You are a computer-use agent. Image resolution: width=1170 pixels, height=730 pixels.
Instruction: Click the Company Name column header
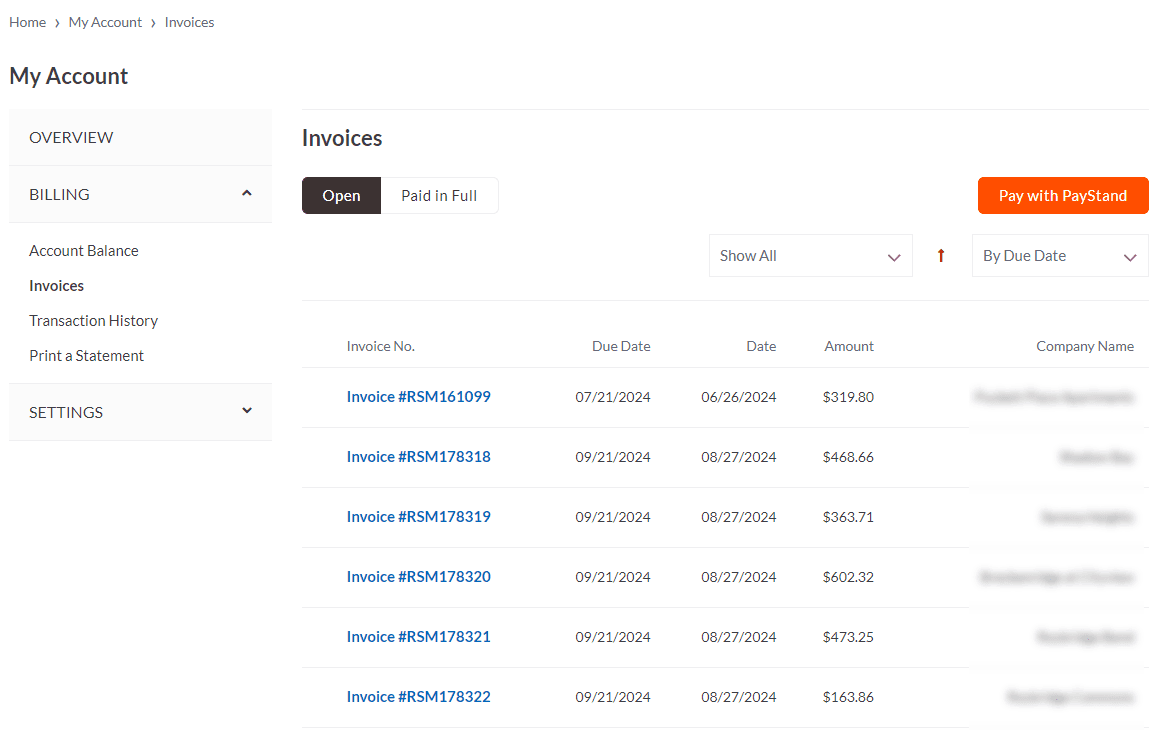tap(1085, 346)
